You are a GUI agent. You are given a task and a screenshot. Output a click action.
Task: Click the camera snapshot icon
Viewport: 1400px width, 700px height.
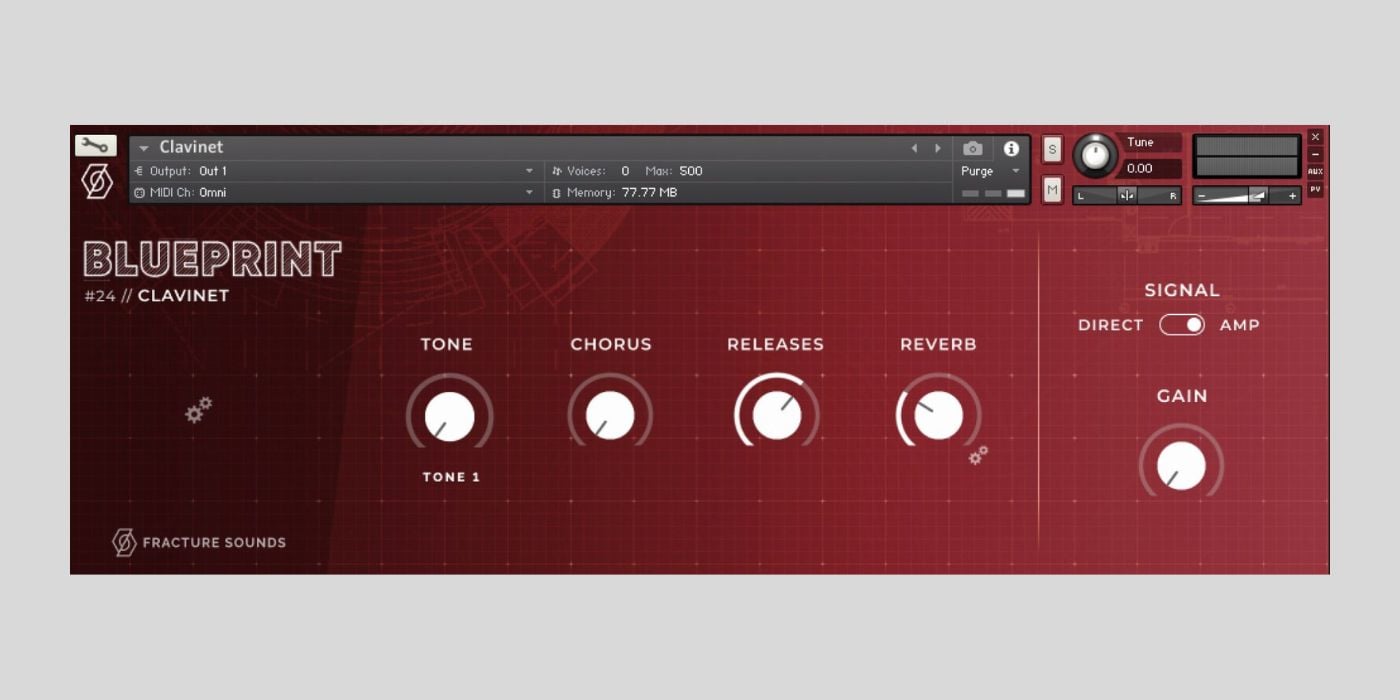click(972, 147)
